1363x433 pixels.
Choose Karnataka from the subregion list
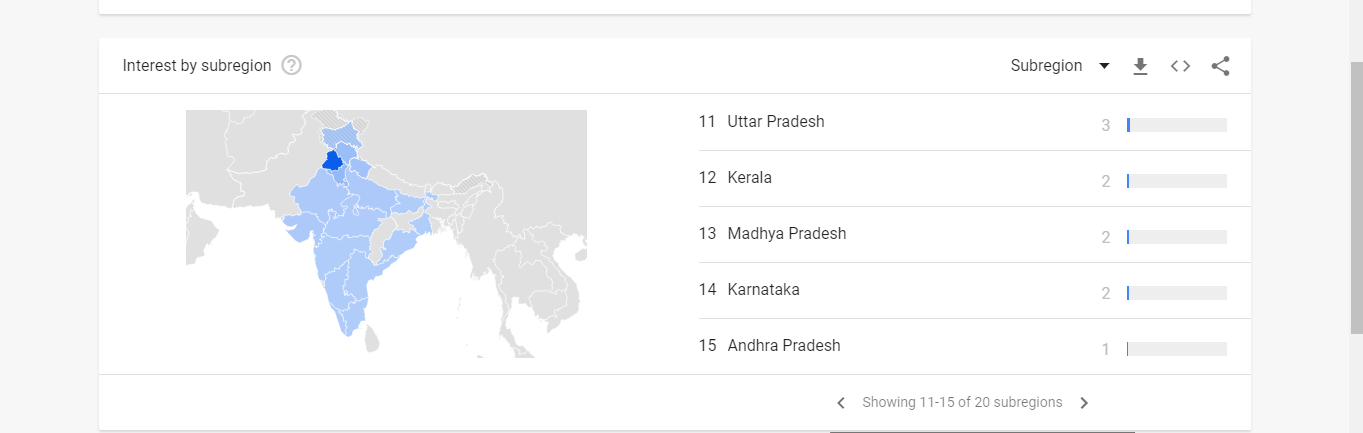pyautogui.click(x=764, y=290)
